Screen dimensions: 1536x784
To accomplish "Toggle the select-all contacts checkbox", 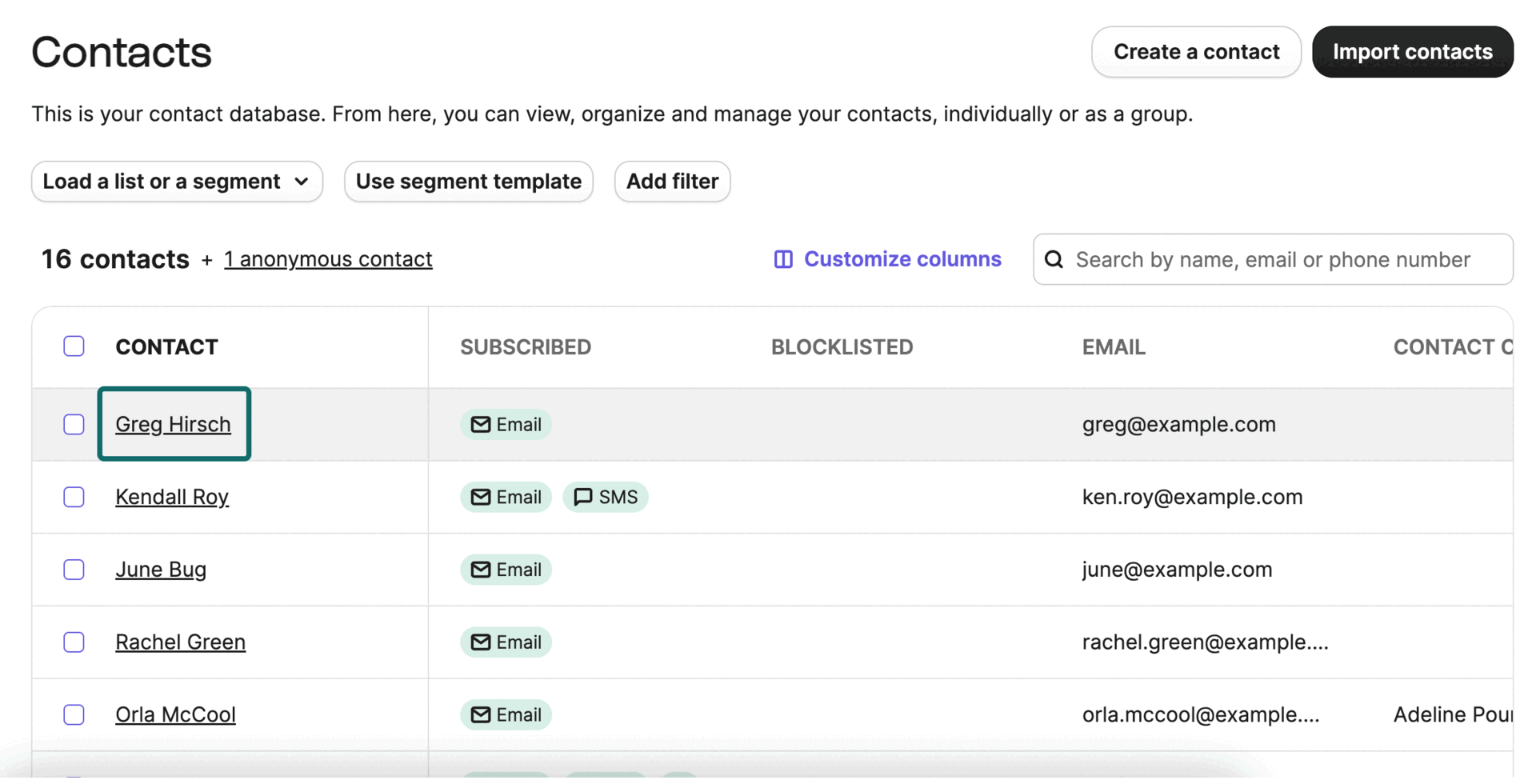I will 74,346.
